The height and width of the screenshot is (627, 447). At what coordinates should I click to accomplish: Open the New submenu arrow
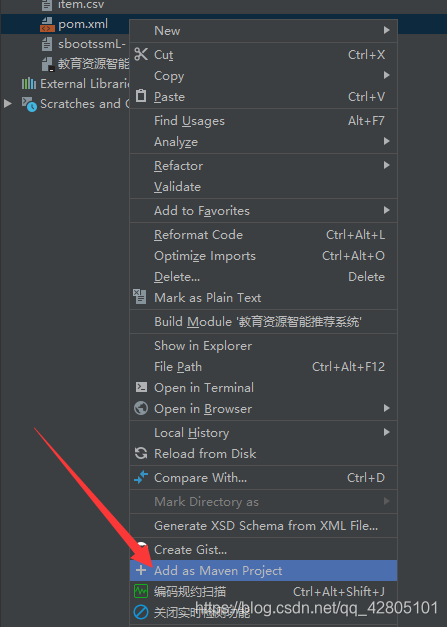coord(386,30)
